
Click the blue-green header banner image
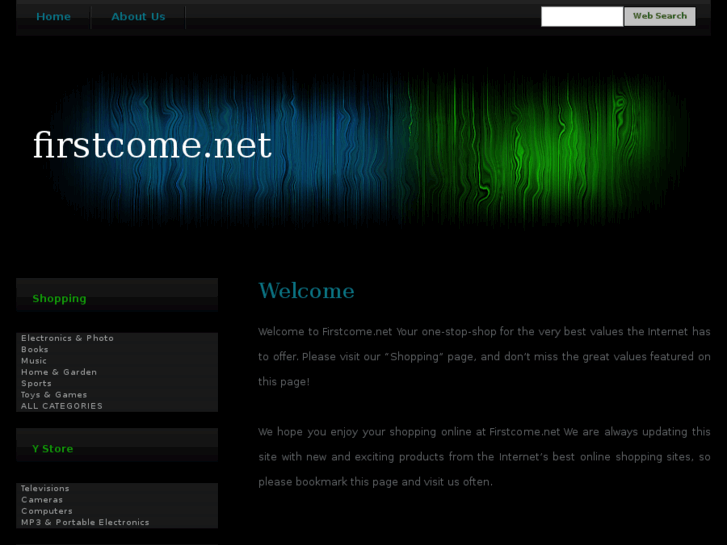click(364, 148)
